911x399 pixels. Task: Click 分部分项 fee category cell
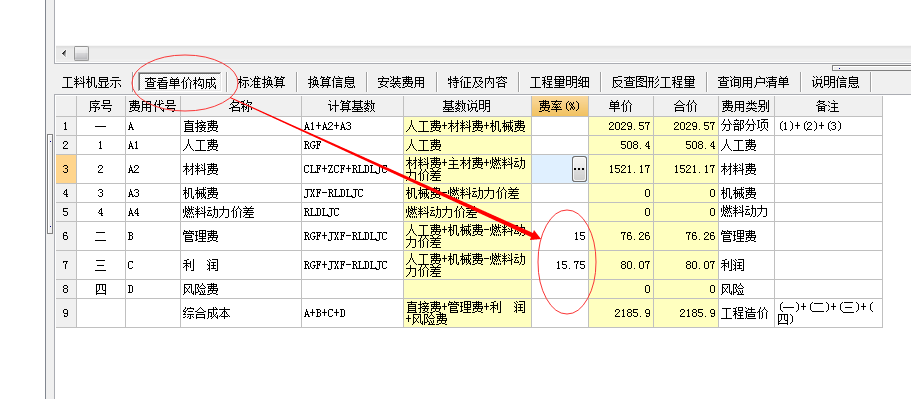point(746,126)
